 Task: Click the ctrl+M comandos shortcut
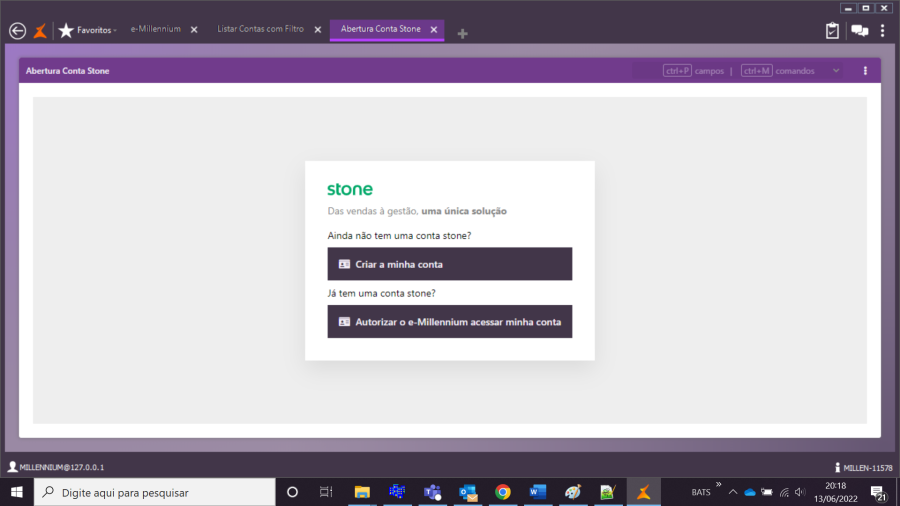(x=778, y=71)
